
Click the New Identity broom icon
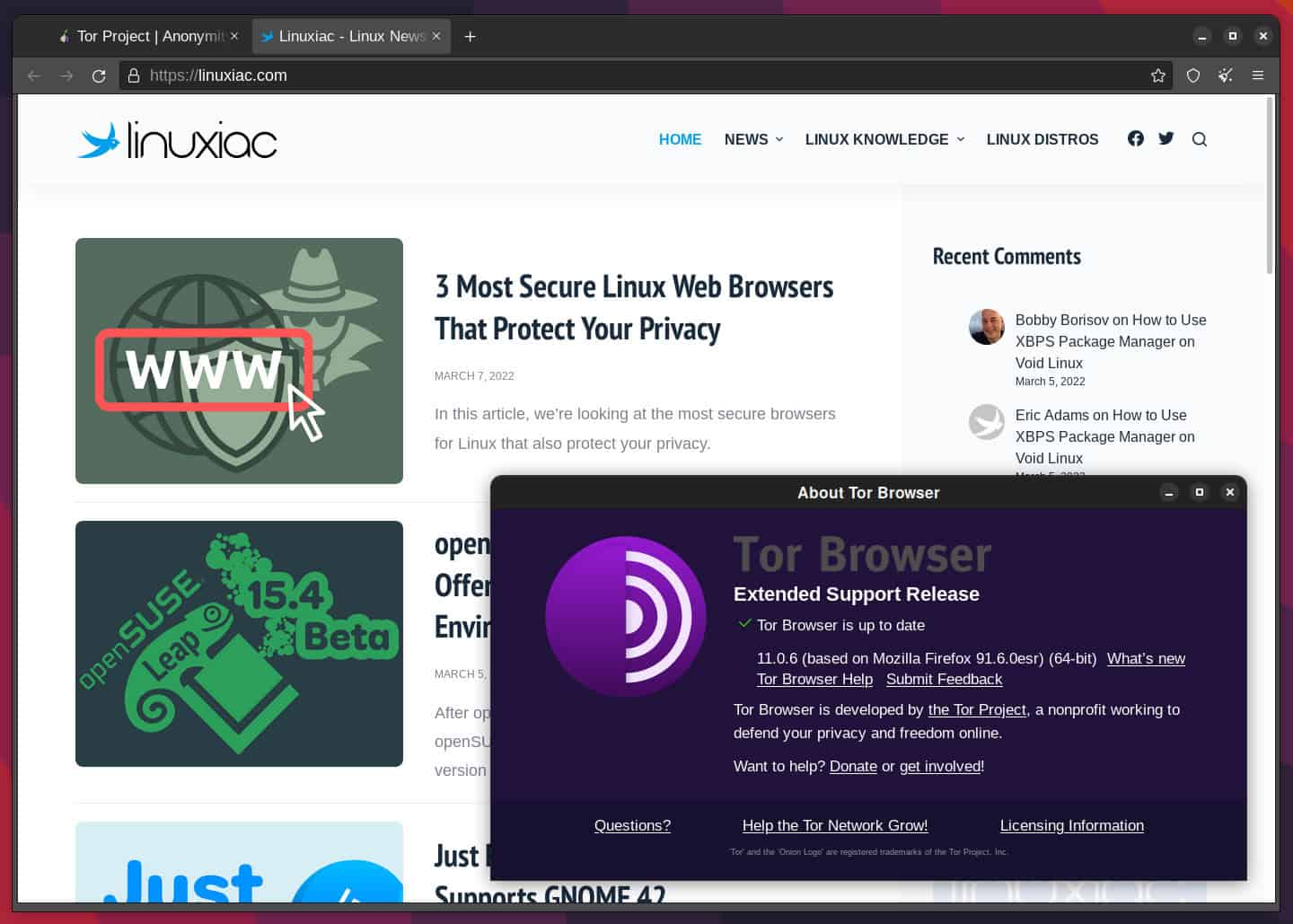pyautogui.click(x=1225, y=75)
